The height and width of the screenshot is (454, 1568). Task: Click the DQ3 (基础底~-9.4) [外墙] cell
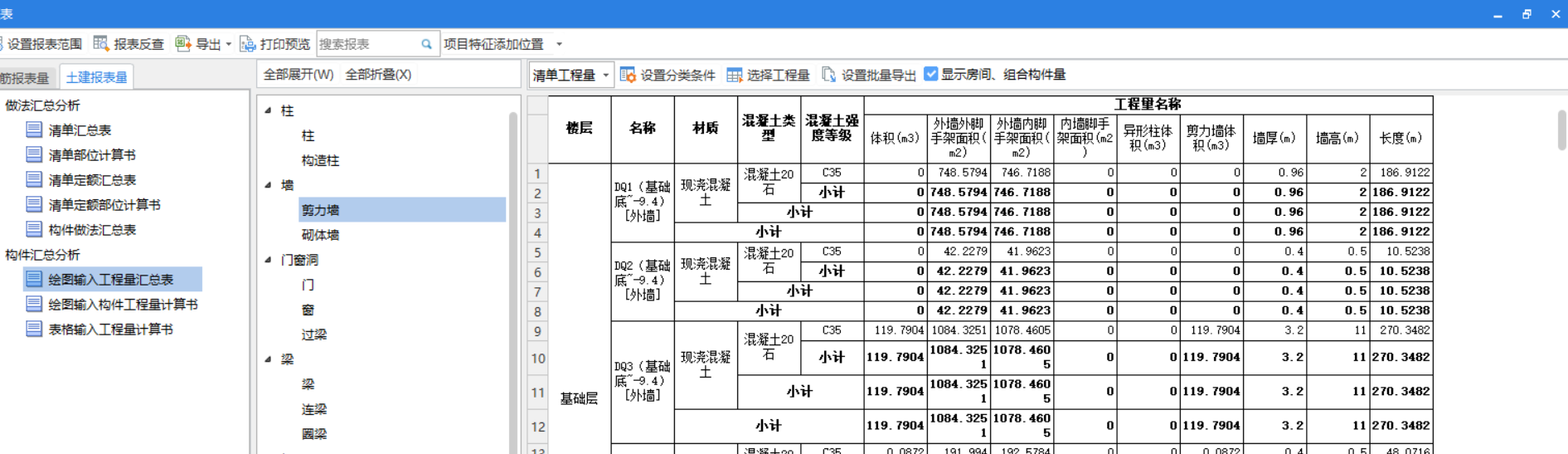pyautogui.click(x=643, y=382)
